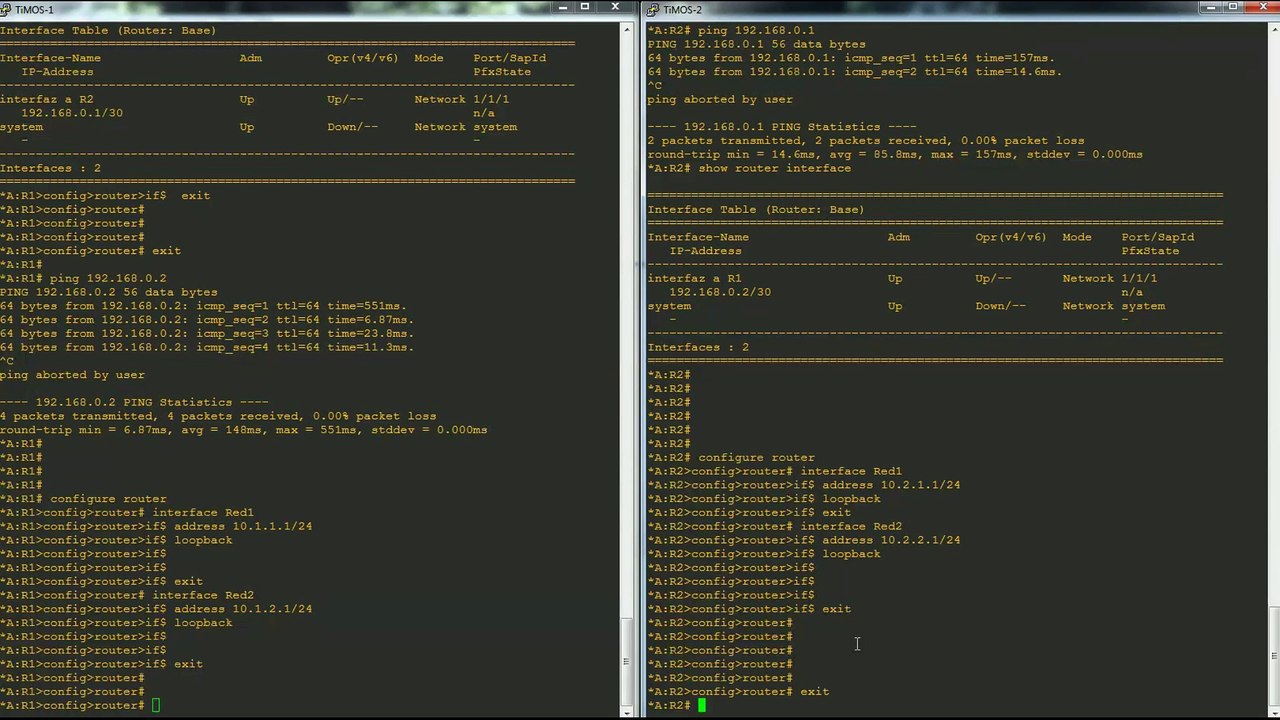Open the TiMOS-1 window system menu icon
Image resolution: width=1280 pixels, height=720 pixels.
click(6, 9)
